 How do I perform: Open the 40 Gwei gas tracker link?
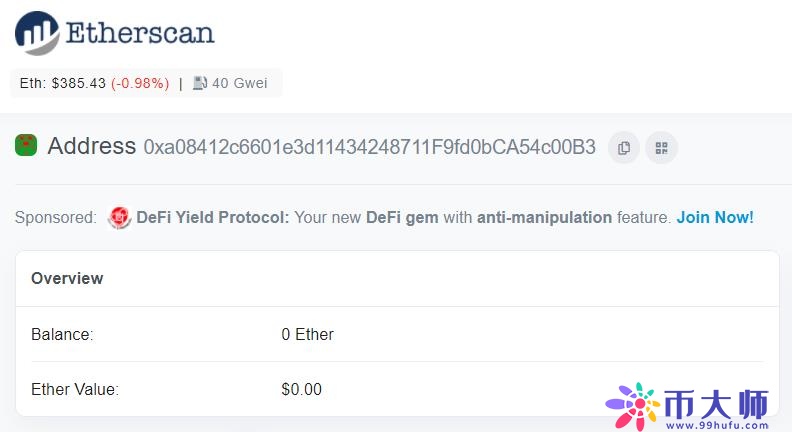[x=240, y=83]
